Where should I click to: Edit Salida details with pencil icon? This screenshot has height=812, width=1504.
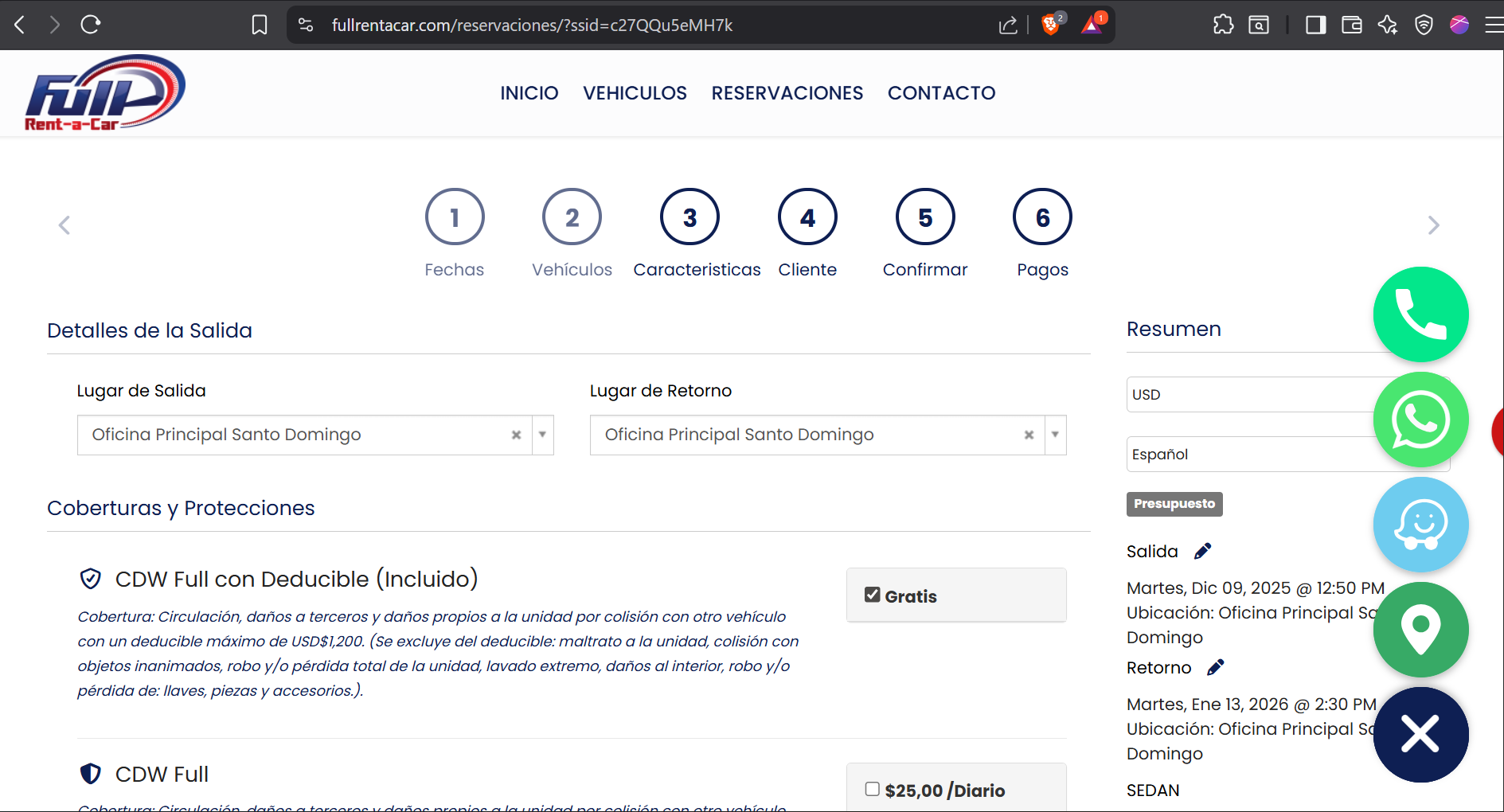coord(1202,551)
